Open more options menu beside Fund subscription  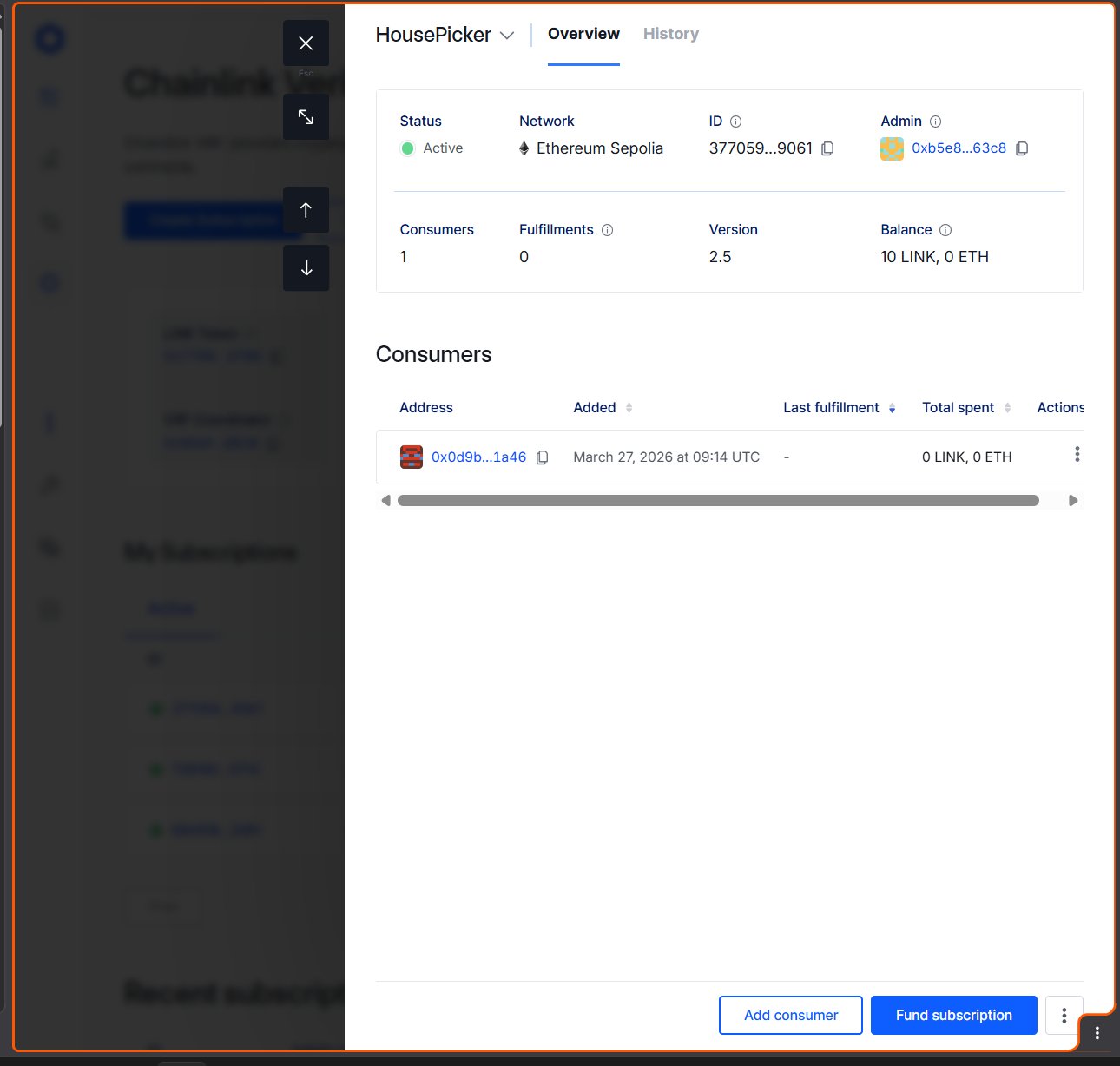click(x=1064, y=1016)
